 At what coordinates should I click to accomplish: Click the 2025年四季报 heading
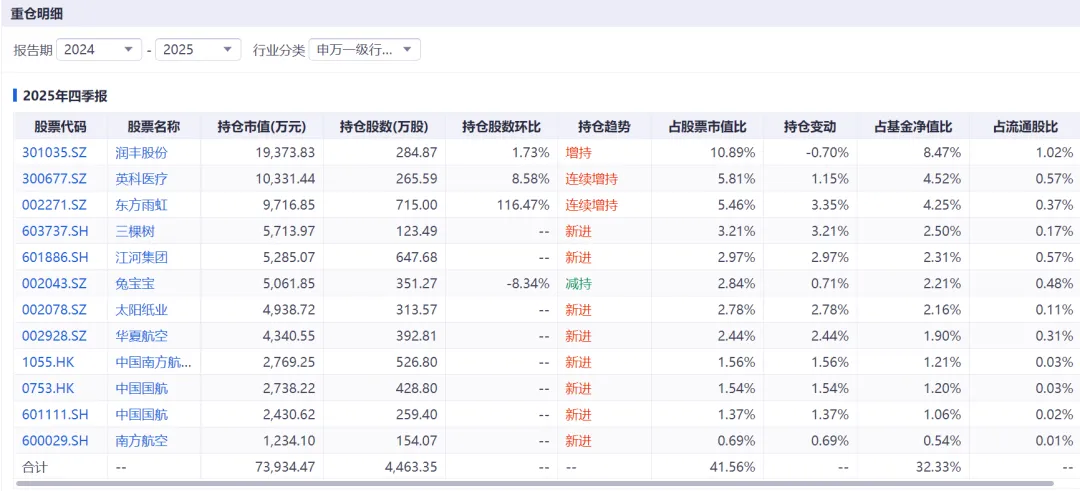65,96
